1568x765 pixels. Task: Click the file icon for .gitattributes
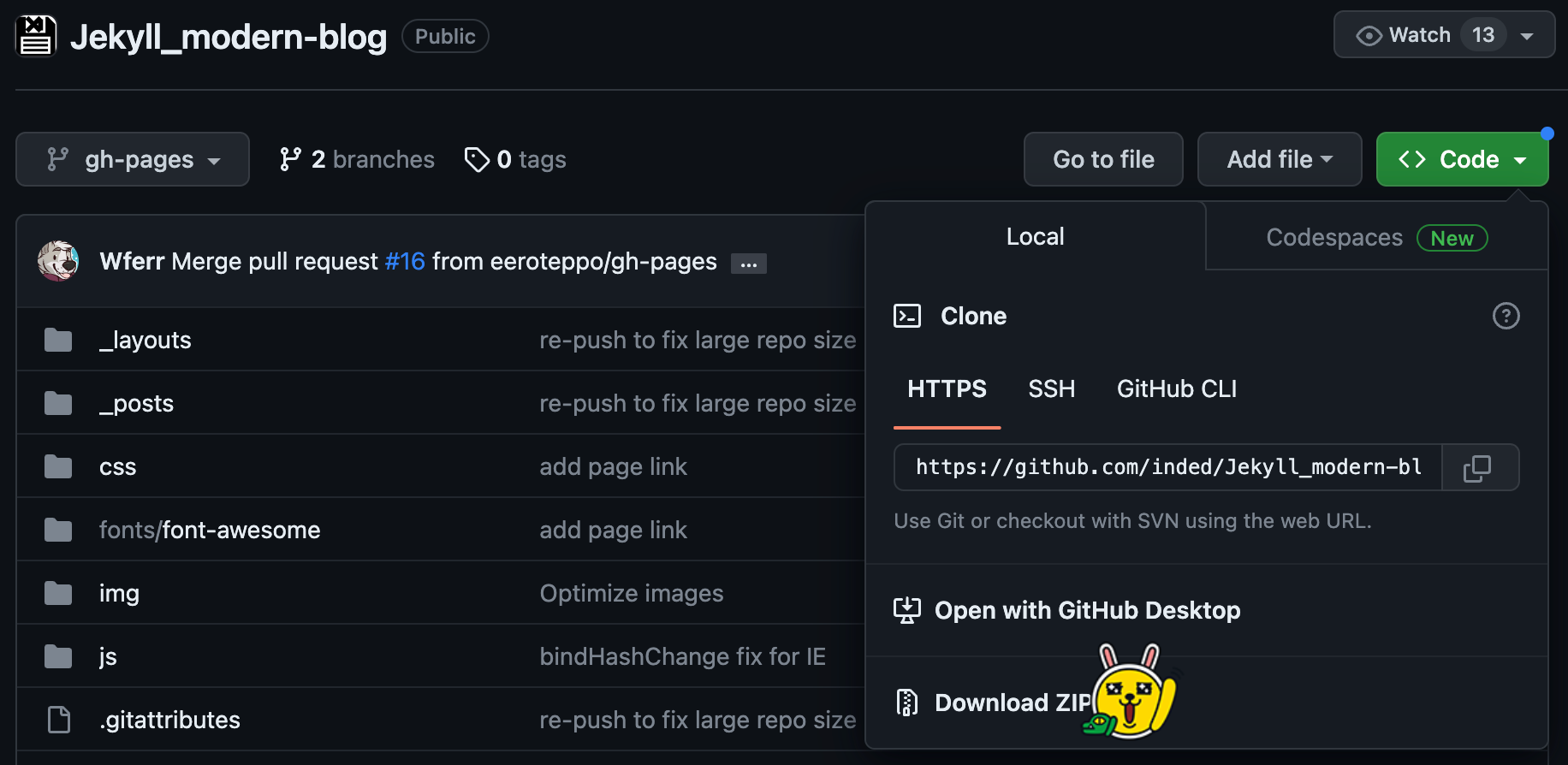[x=58, y=720]
